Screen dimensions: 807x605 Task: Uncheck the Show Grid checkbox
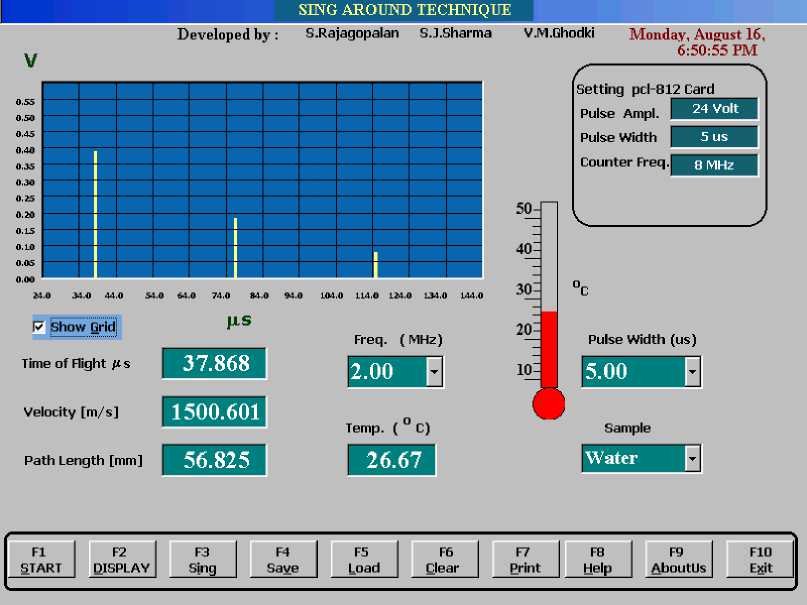[39, 327]
